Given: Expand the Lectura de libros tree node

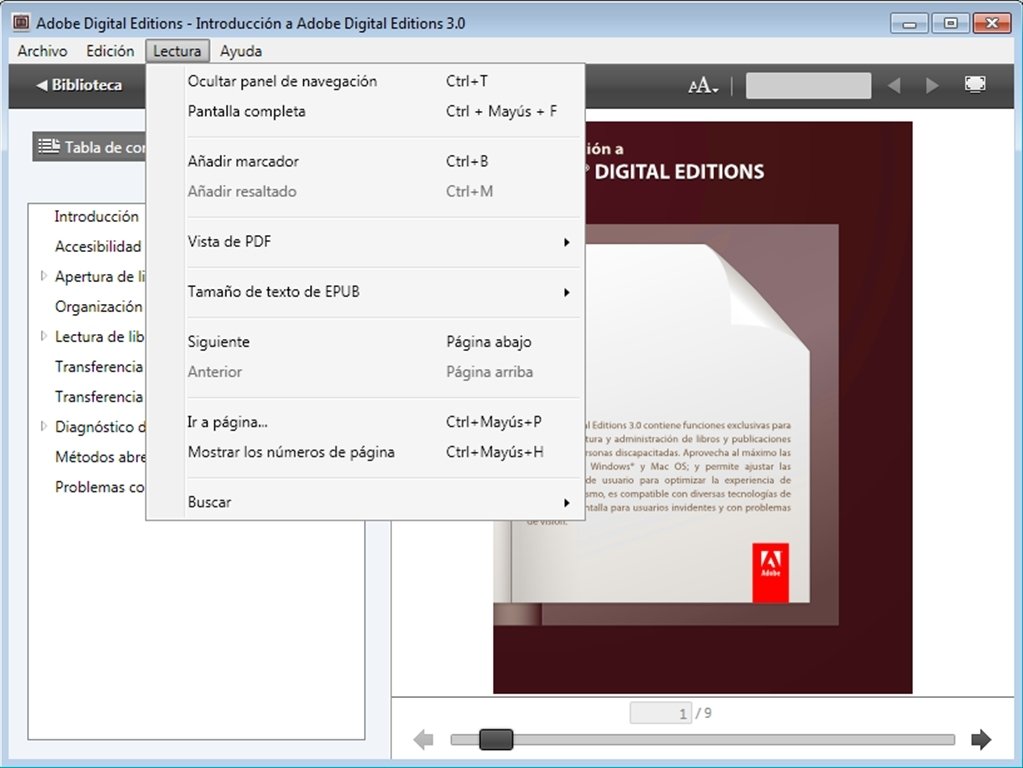Looking at the screenshot, I should tap(44, 336).
